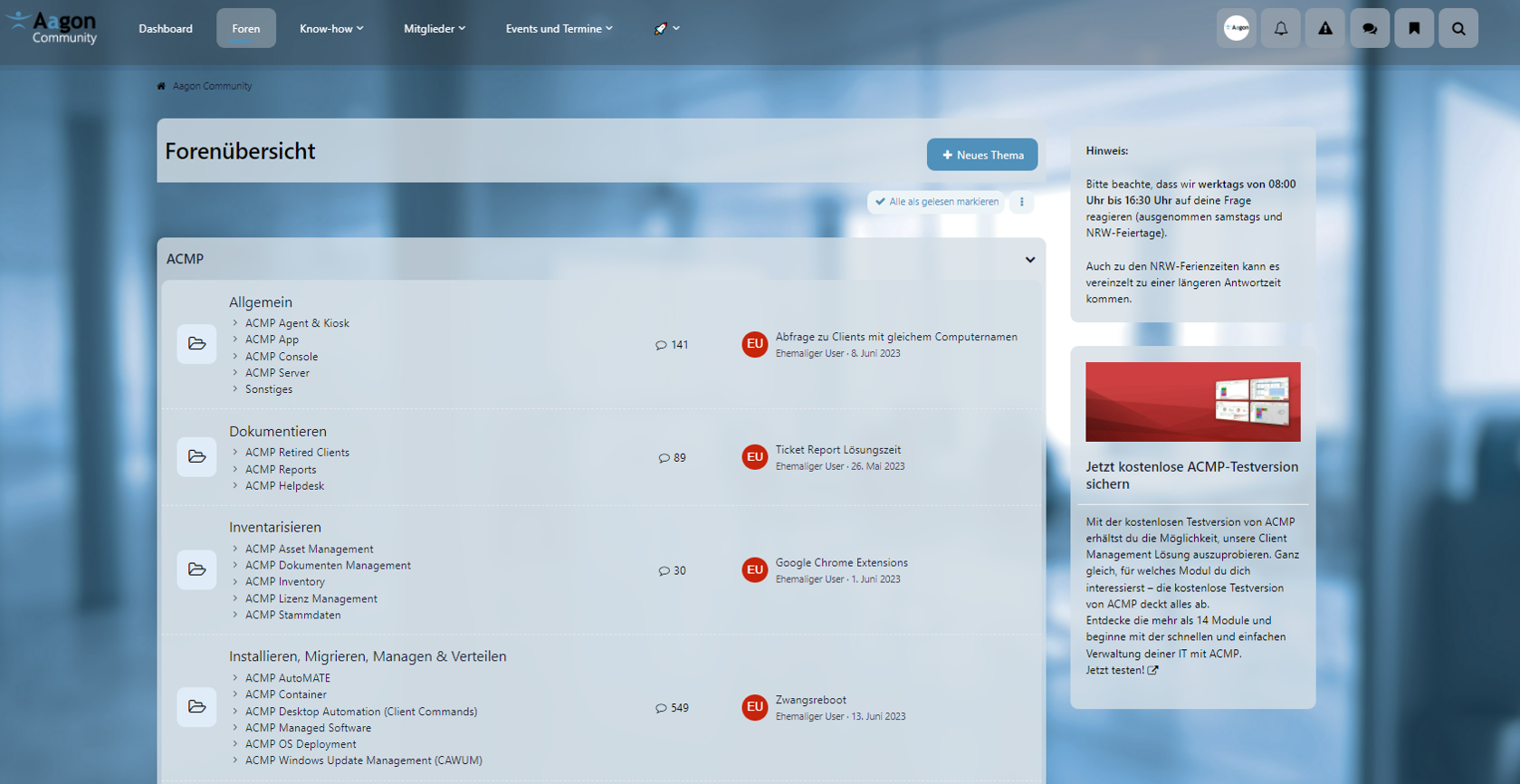
Task: Click Jetzt kostenlose ACMP-Testversion sichern heading
Action: pos(1192,475)
